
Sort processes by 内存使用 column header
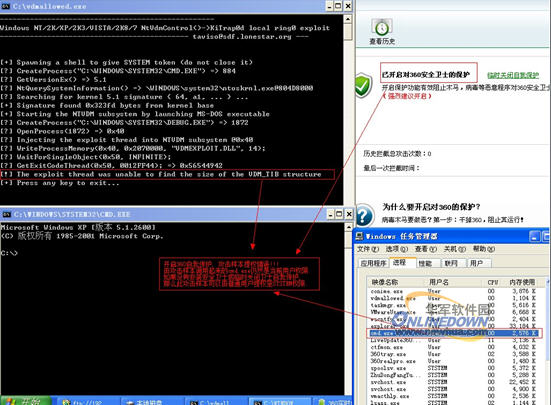pos(522,282)
